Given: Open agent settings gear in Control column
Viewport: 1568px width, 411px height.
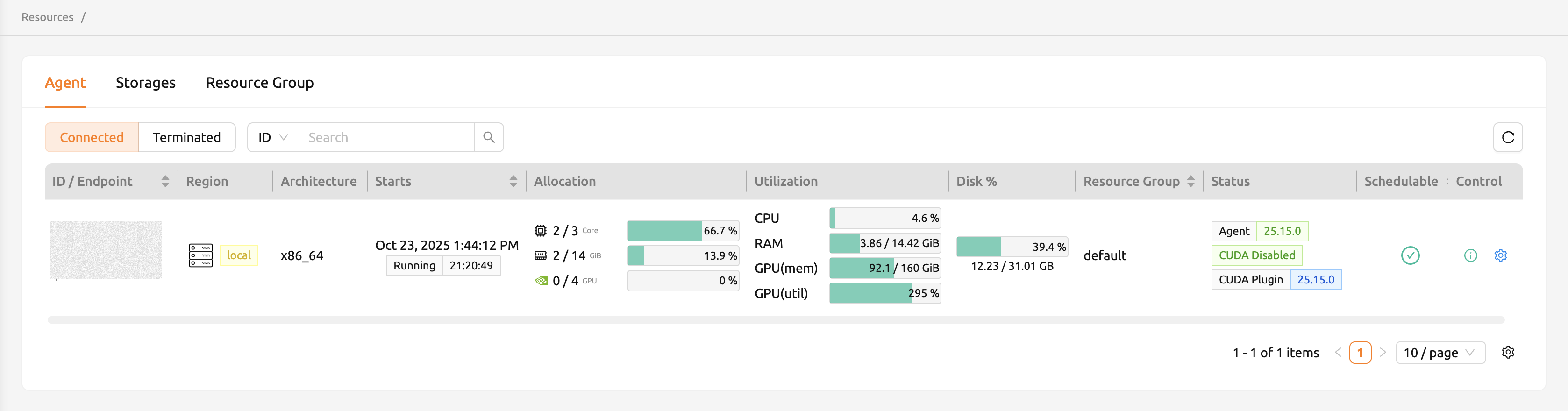Looking at the screenshot, I should point(1500,256).
